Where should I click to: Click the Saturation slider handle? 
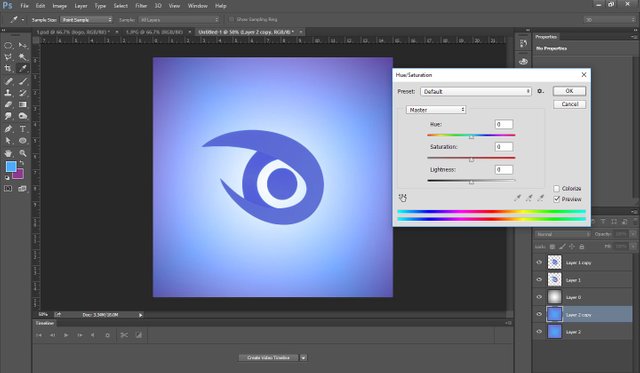(x=471, y=160)
